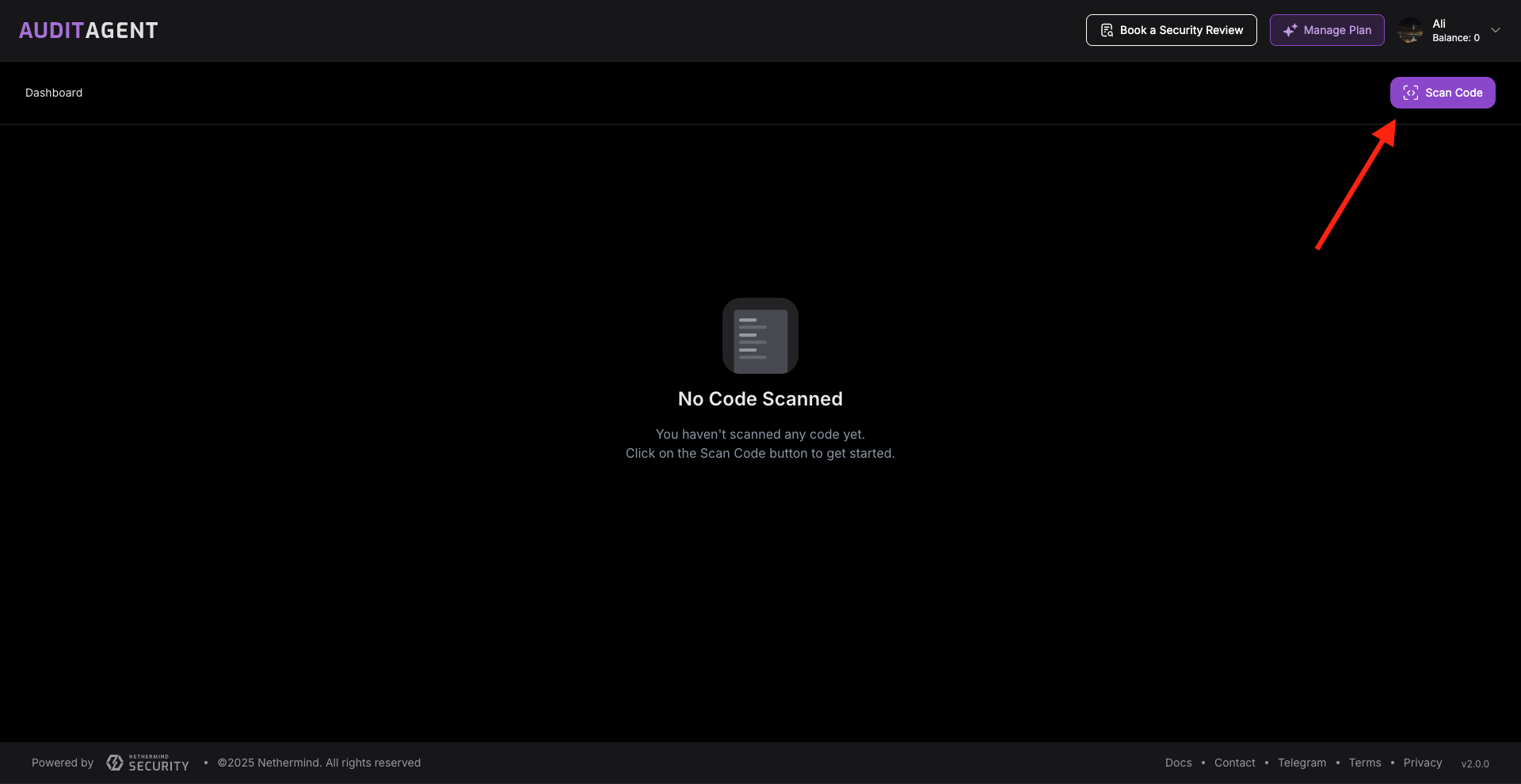
Task: Open the Dashboard tab
Action: (x=54, y=93)
